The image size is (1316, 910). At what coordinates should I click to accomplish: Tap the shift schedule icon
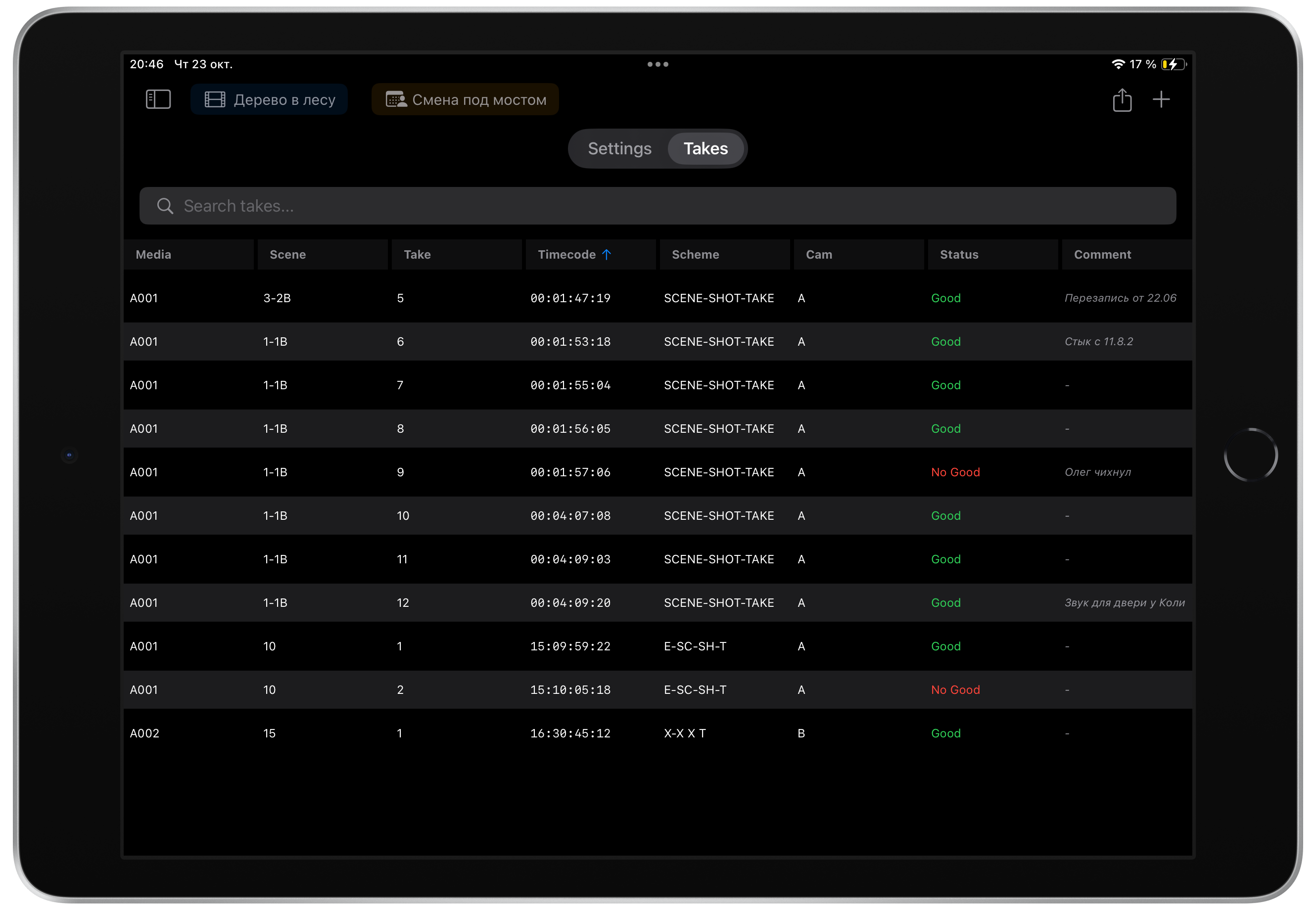(x=396, y=100)
